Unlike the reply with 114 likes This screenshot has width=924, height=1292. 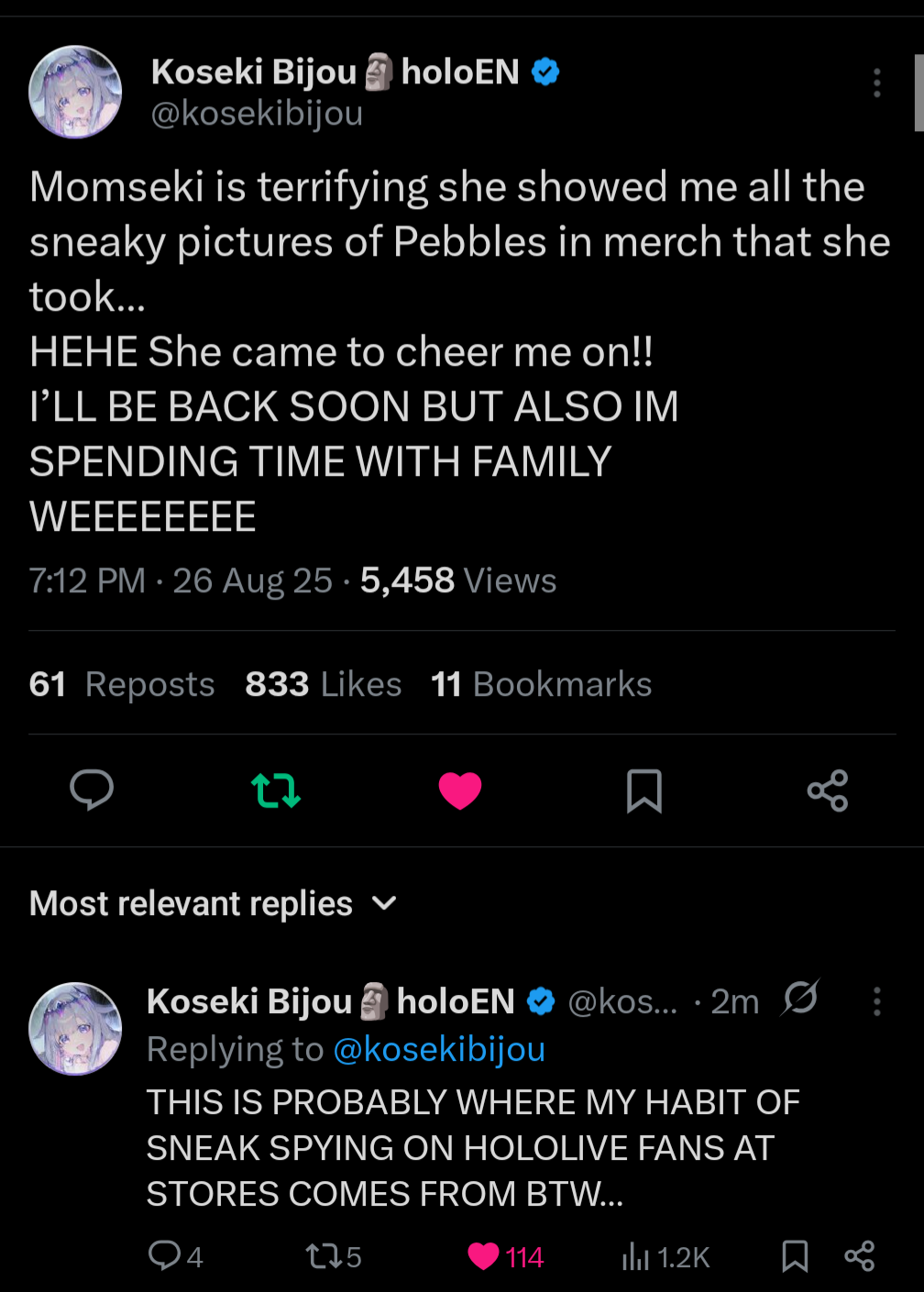click(484, 1255)
